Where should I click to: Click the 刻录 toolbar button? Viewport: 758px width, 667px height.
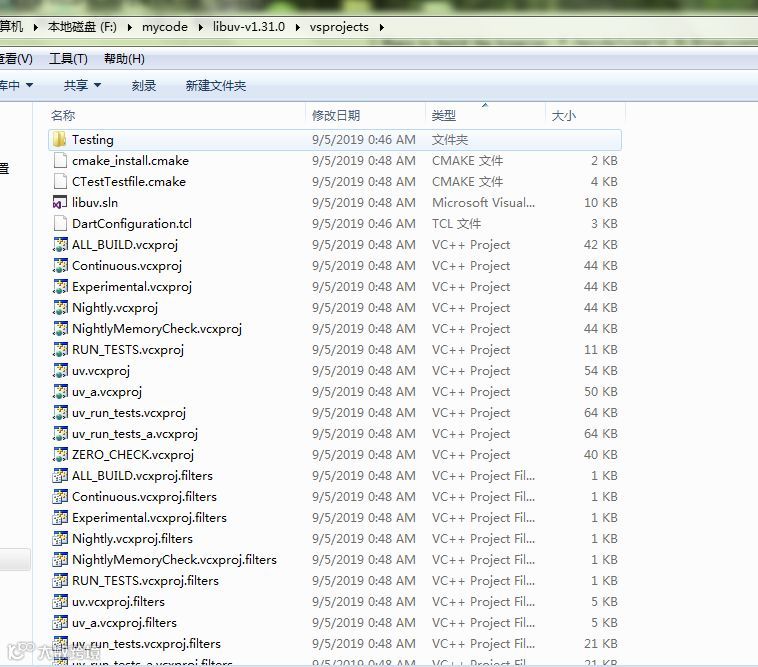click(144, 86)
